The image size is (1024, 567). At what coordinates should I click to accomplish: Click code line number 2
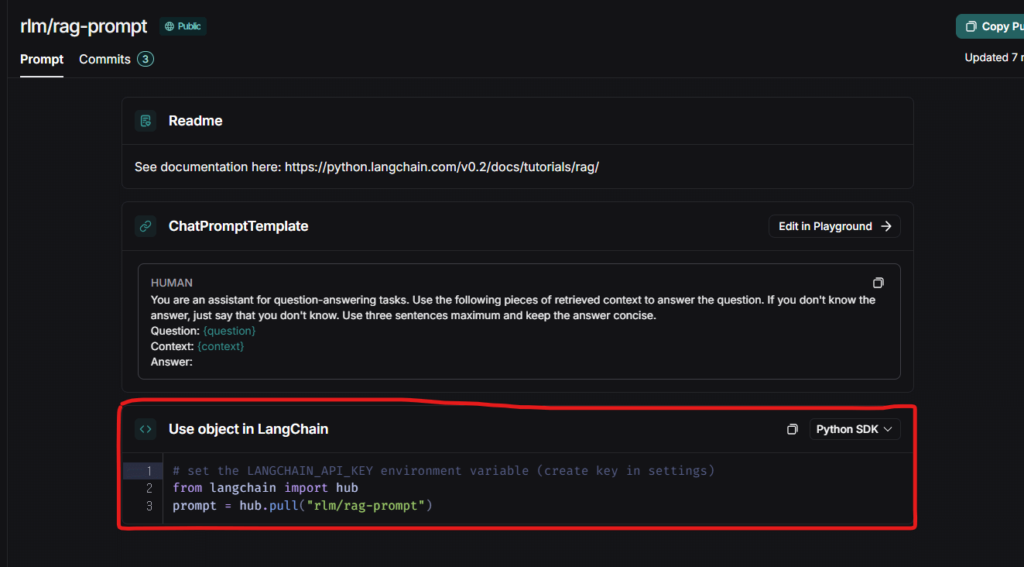[149, 488]
